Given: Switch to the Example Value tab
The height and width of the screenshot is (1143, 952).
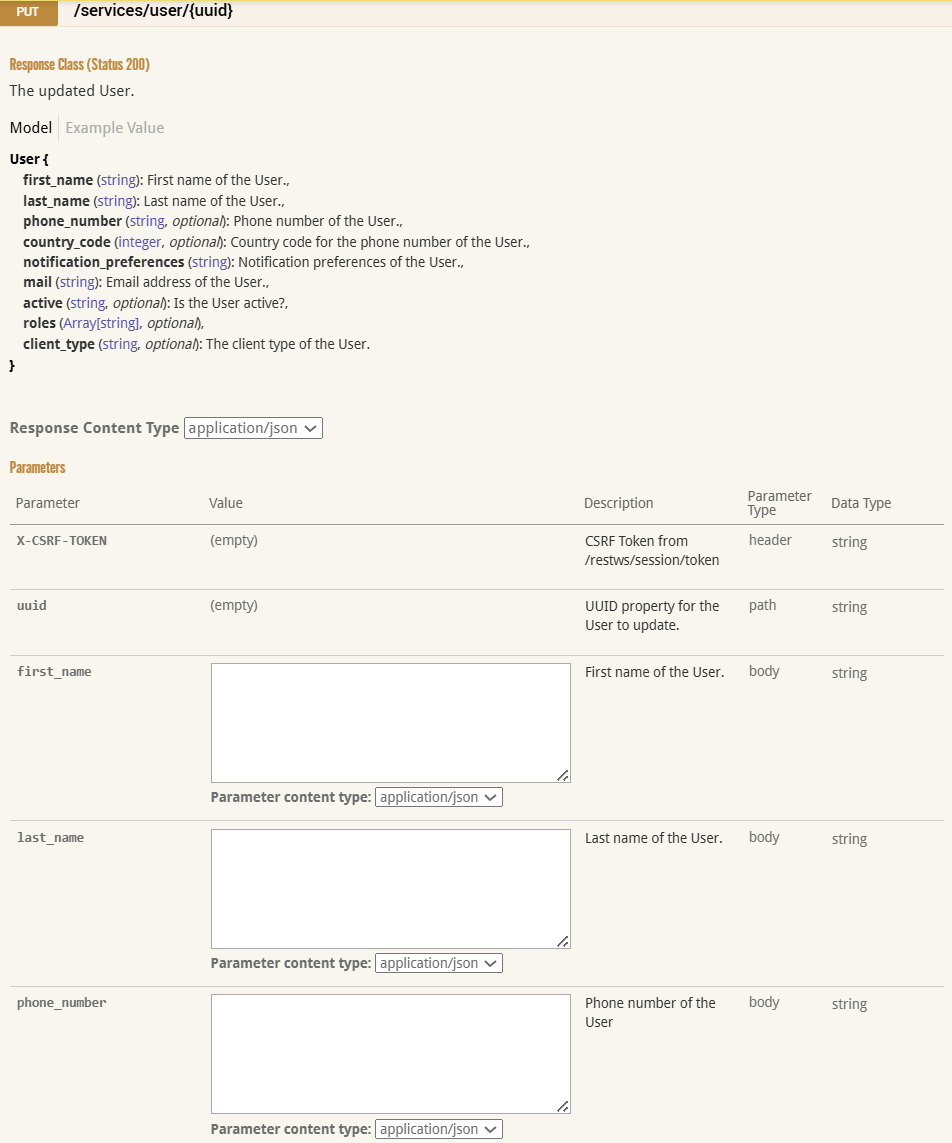Looking at the screenshot, I should [114, 128].
